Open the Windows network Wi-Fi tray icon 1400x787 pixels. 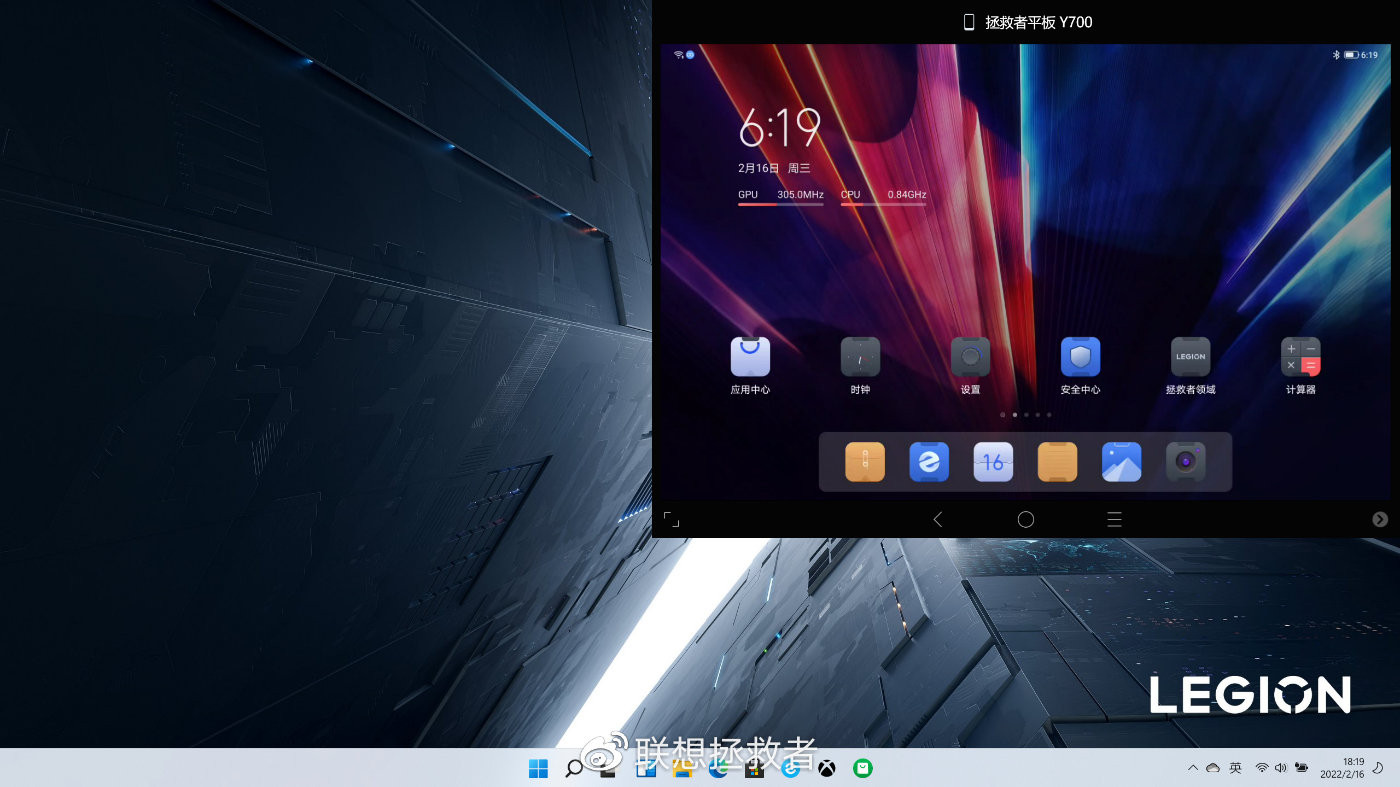[1262, 768]
